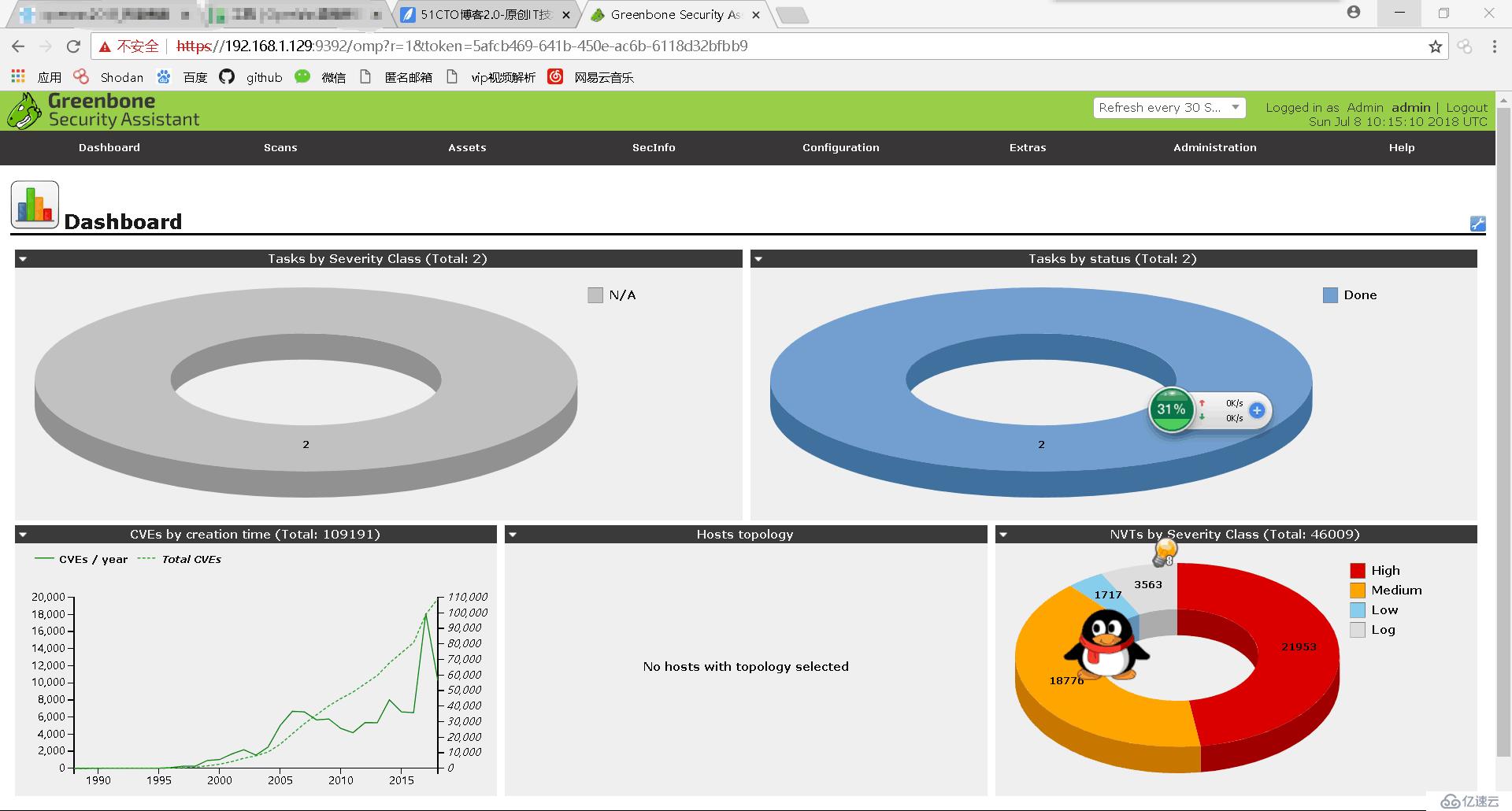Viewport: 1512px width, 811px height.
Task: Click the 'Total CVEs' legend label
Action: [x=191, y=559]
